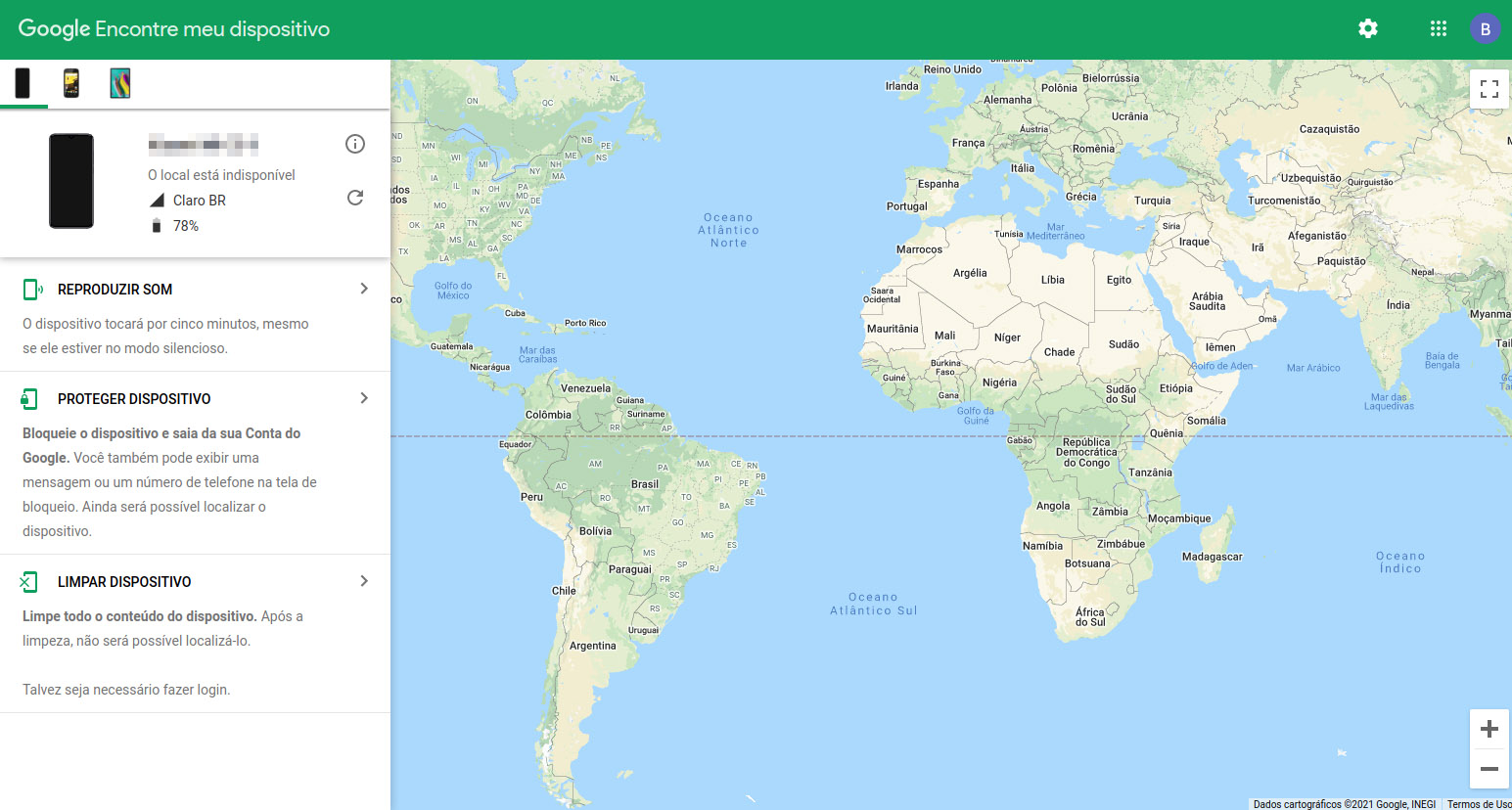
Task: Expand Reproduzir Som chevron
Action: point(364,289)
